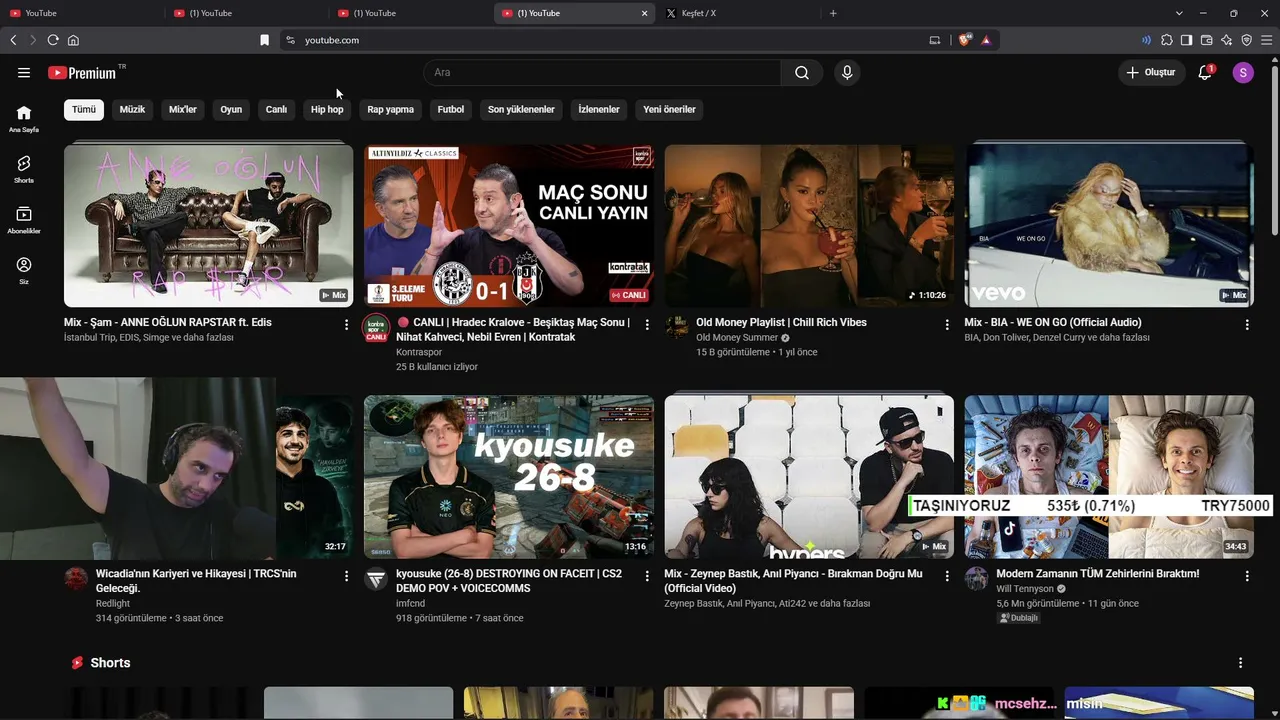Viewport: 1280px width, 720px height.
Task: Open a new browser tab
Action: [833, 13]
